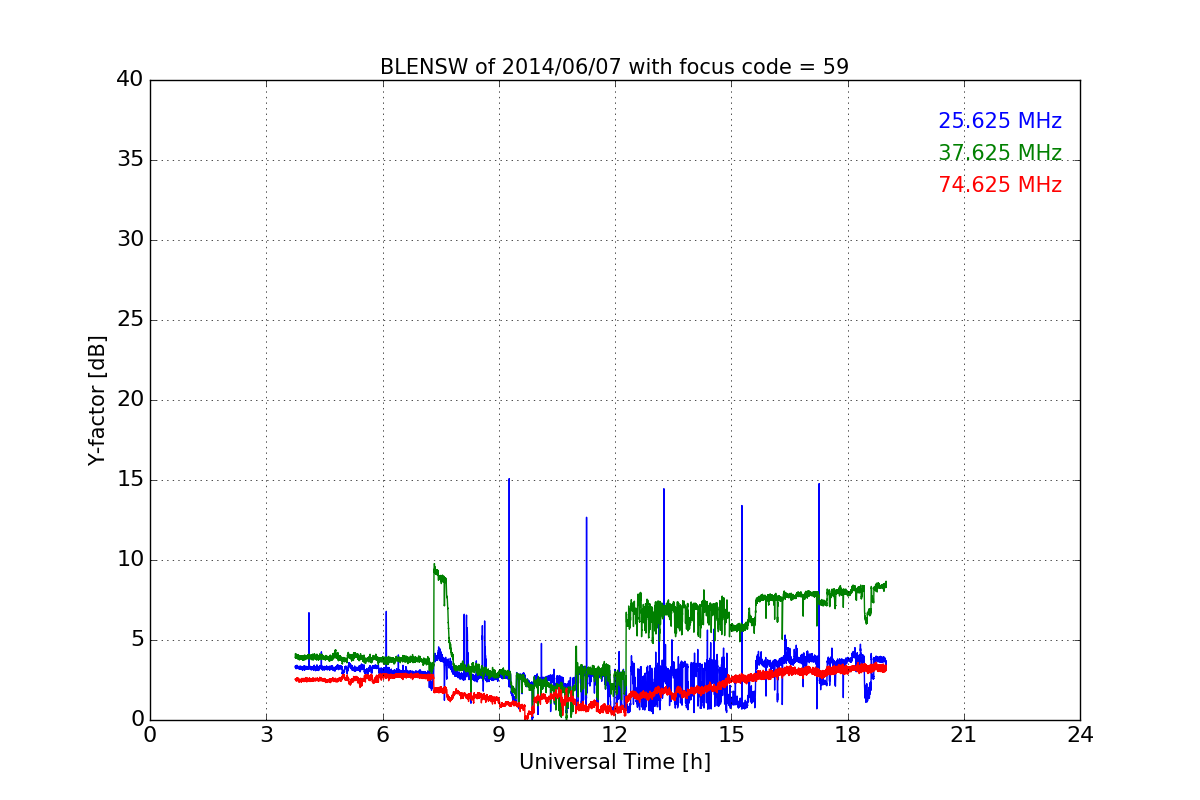Click the y-axis tick label 20

(130, 400)
